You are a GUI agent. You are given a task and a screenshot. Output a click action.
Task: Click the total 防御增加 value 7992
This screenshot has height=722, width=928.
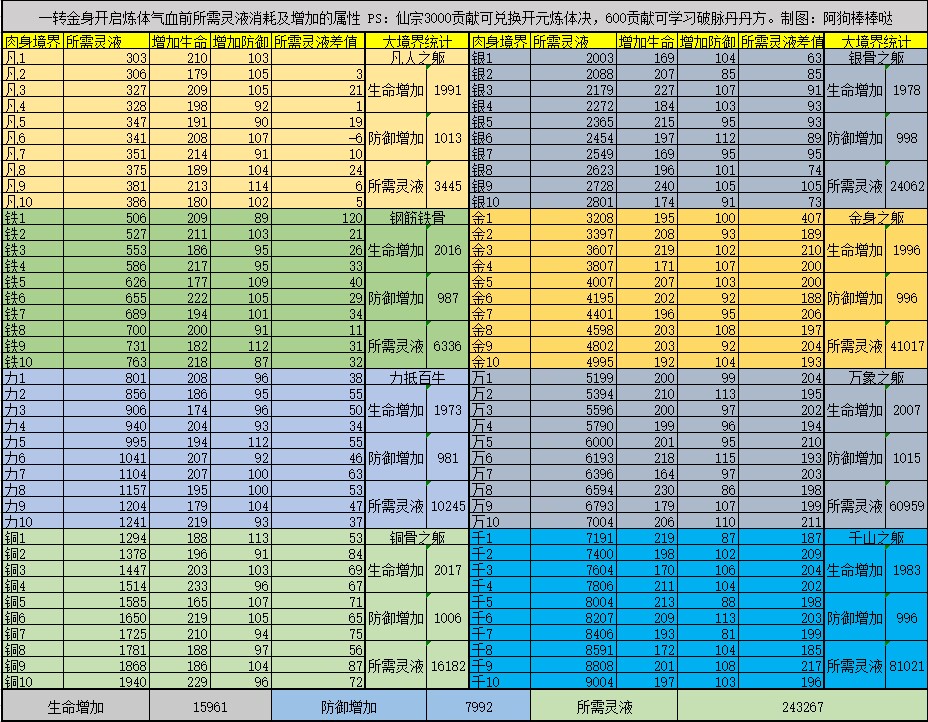[478, 707]
